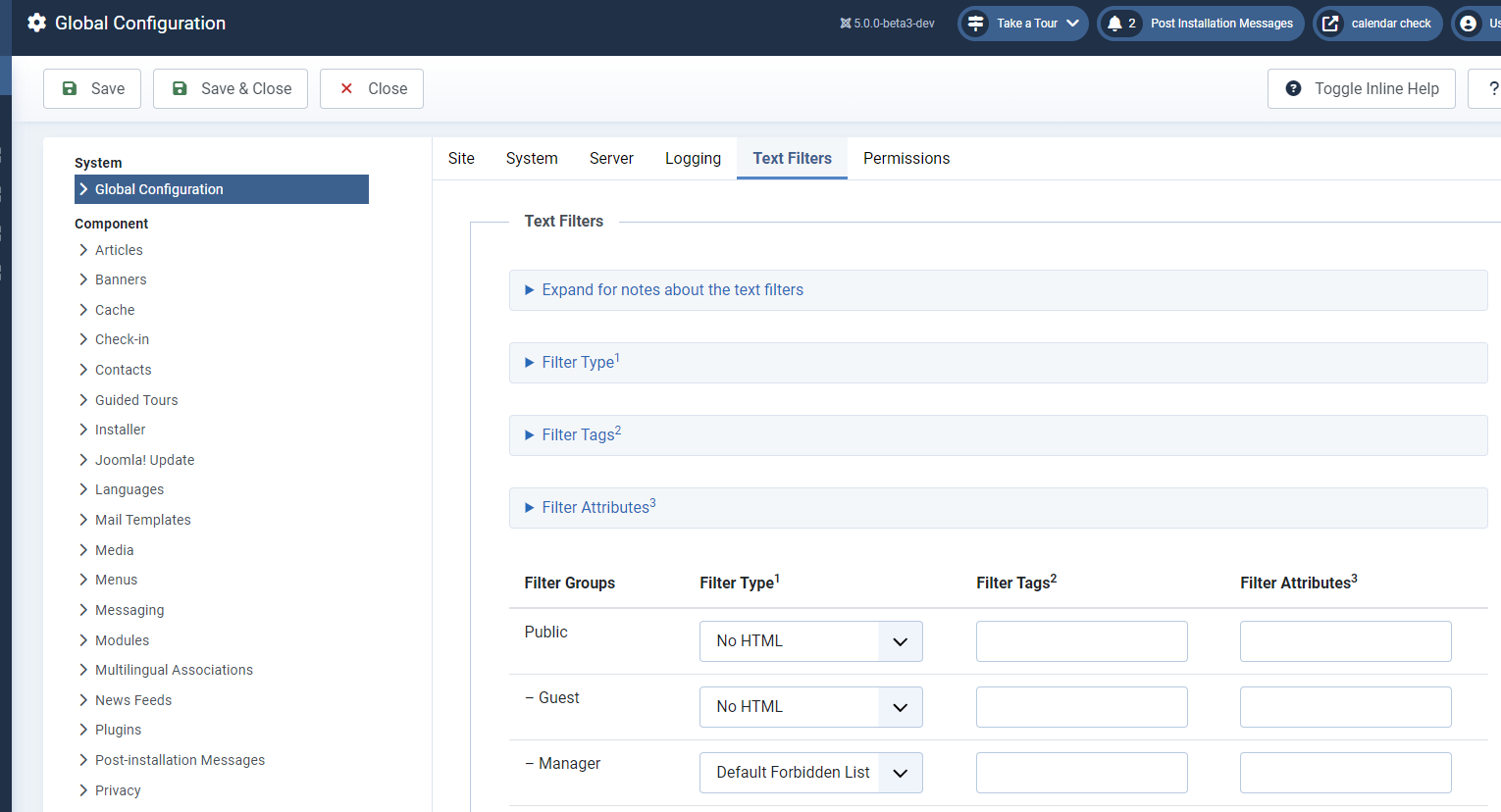Expand notes about the text filters
This screenshot has width=1501, height=812.
[999, 290]
